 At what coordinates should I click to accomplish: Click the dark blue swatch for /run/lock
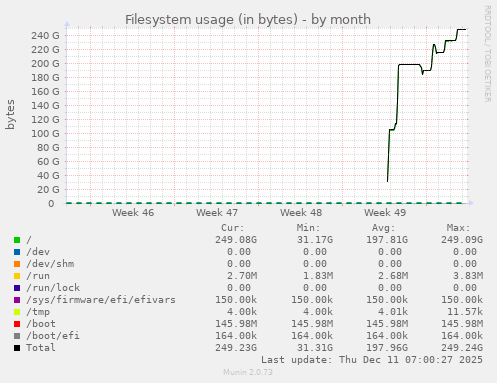17,288
